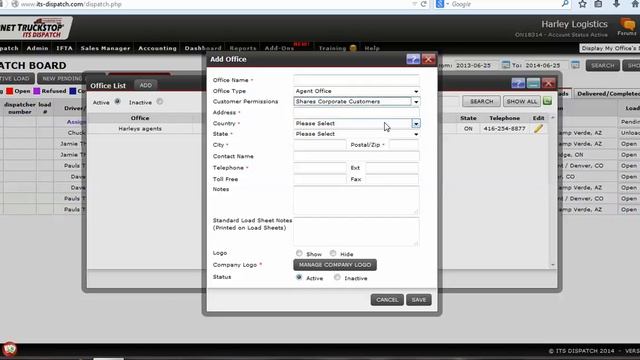Open the Help menu
The image size is (640, 360).
(372, 48)
